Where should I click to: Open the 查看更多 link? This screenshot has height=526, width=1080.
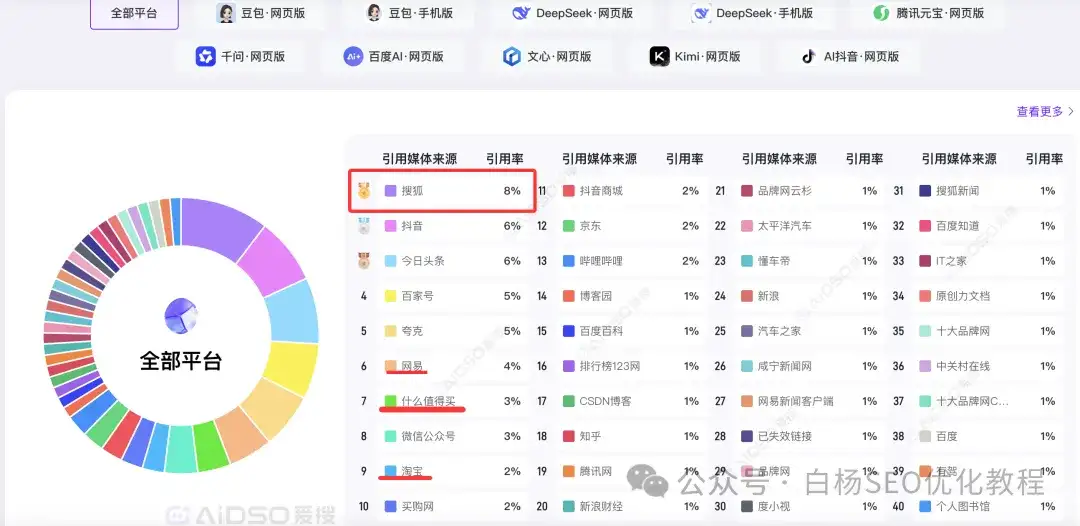[1040, 112]
